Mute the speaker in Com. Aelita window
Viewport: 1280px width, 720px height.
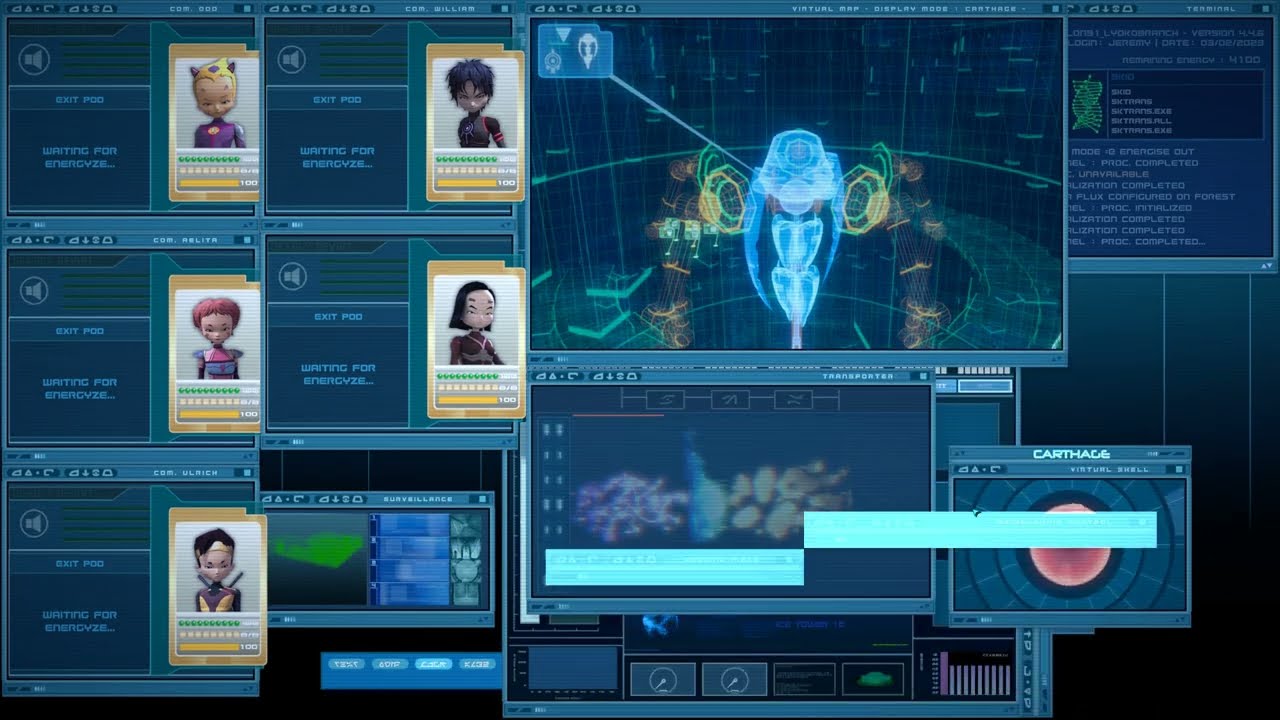pos(34,291)
